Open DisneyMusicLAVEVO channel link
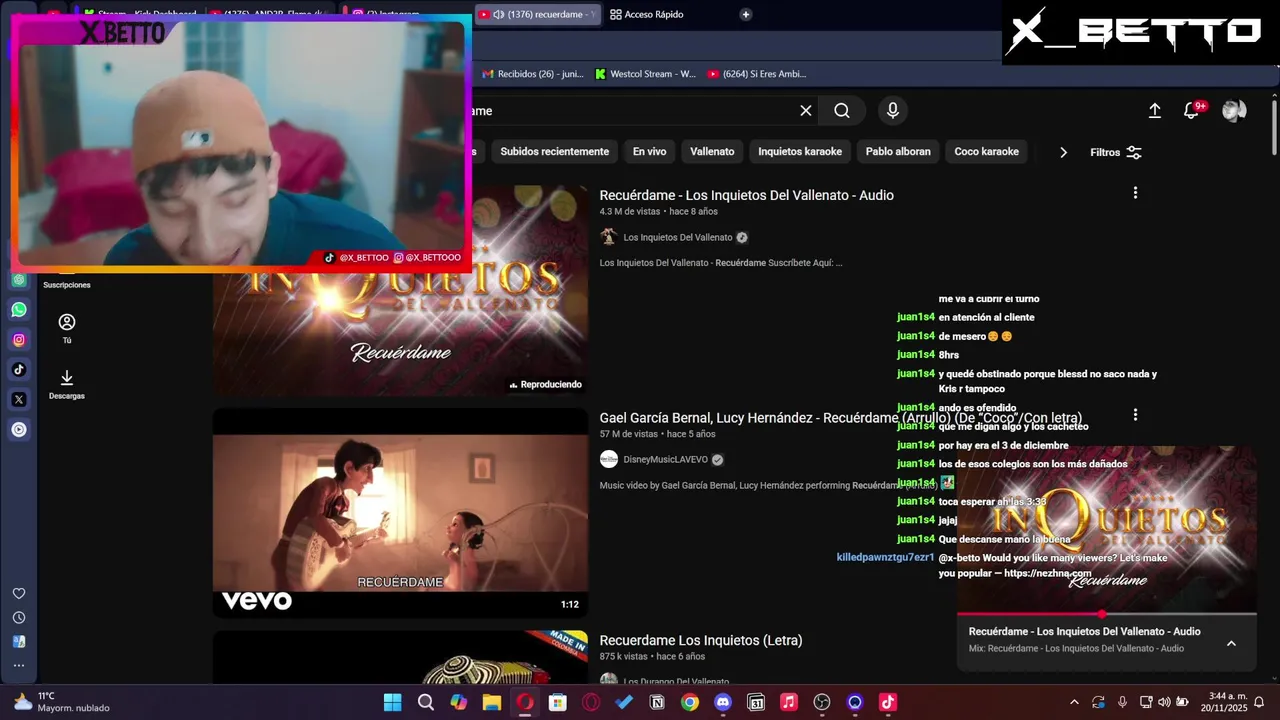 click(x=665, y=460)
